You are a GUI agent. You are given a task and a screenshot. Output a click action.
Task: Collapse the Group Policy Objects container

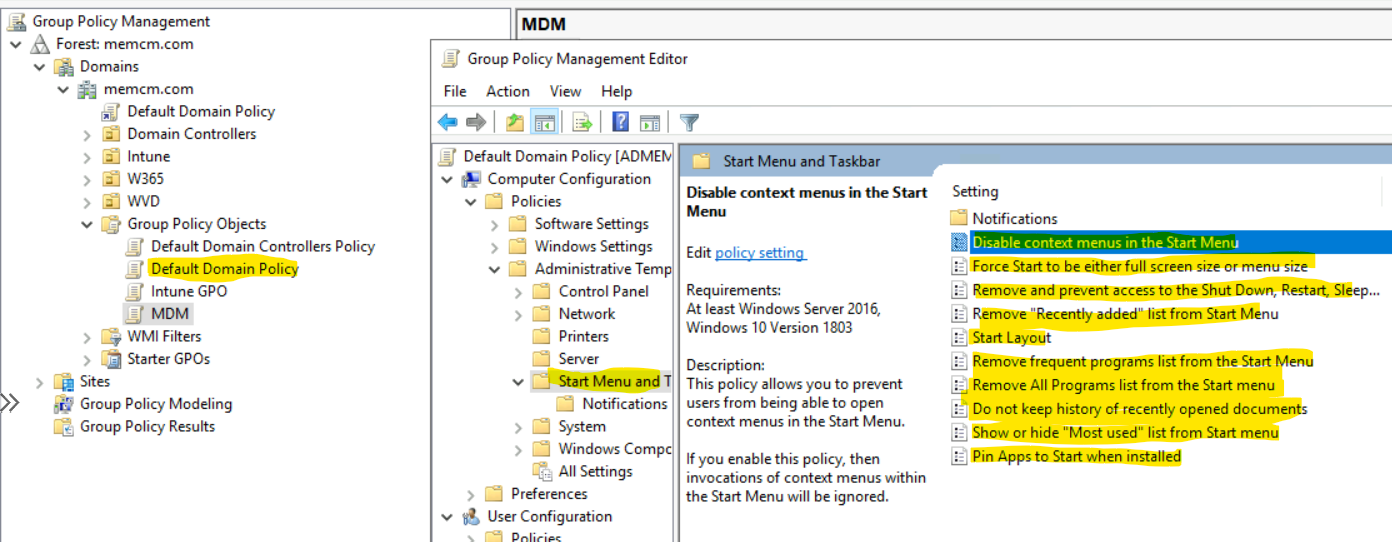coord(87,224)
